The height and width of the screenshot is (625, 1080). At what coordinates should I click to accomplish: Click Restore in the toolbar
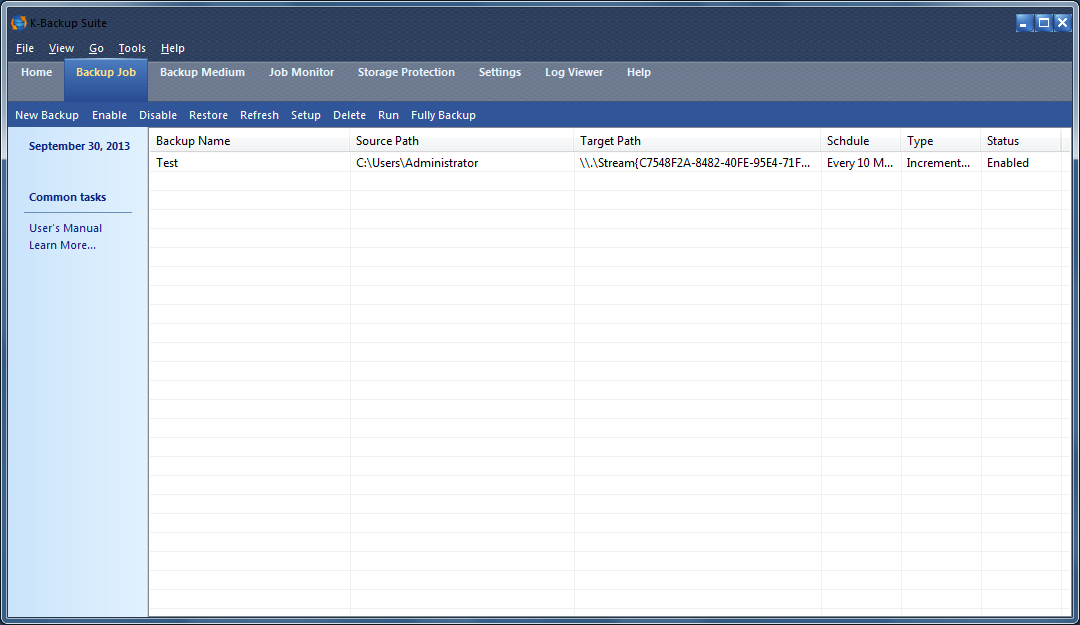[208, 115]
